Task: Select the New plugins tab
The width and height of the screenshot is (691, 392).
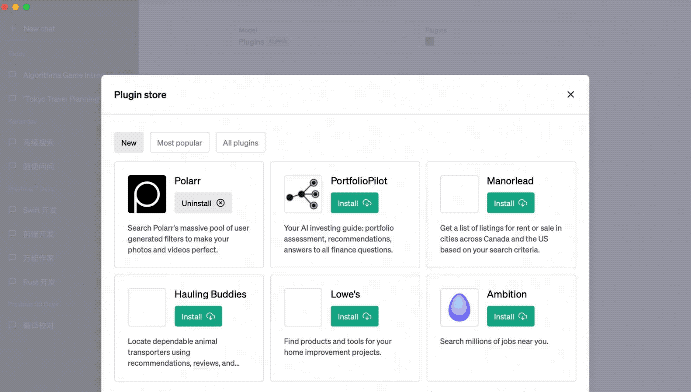Action: [x=129, y=143]
